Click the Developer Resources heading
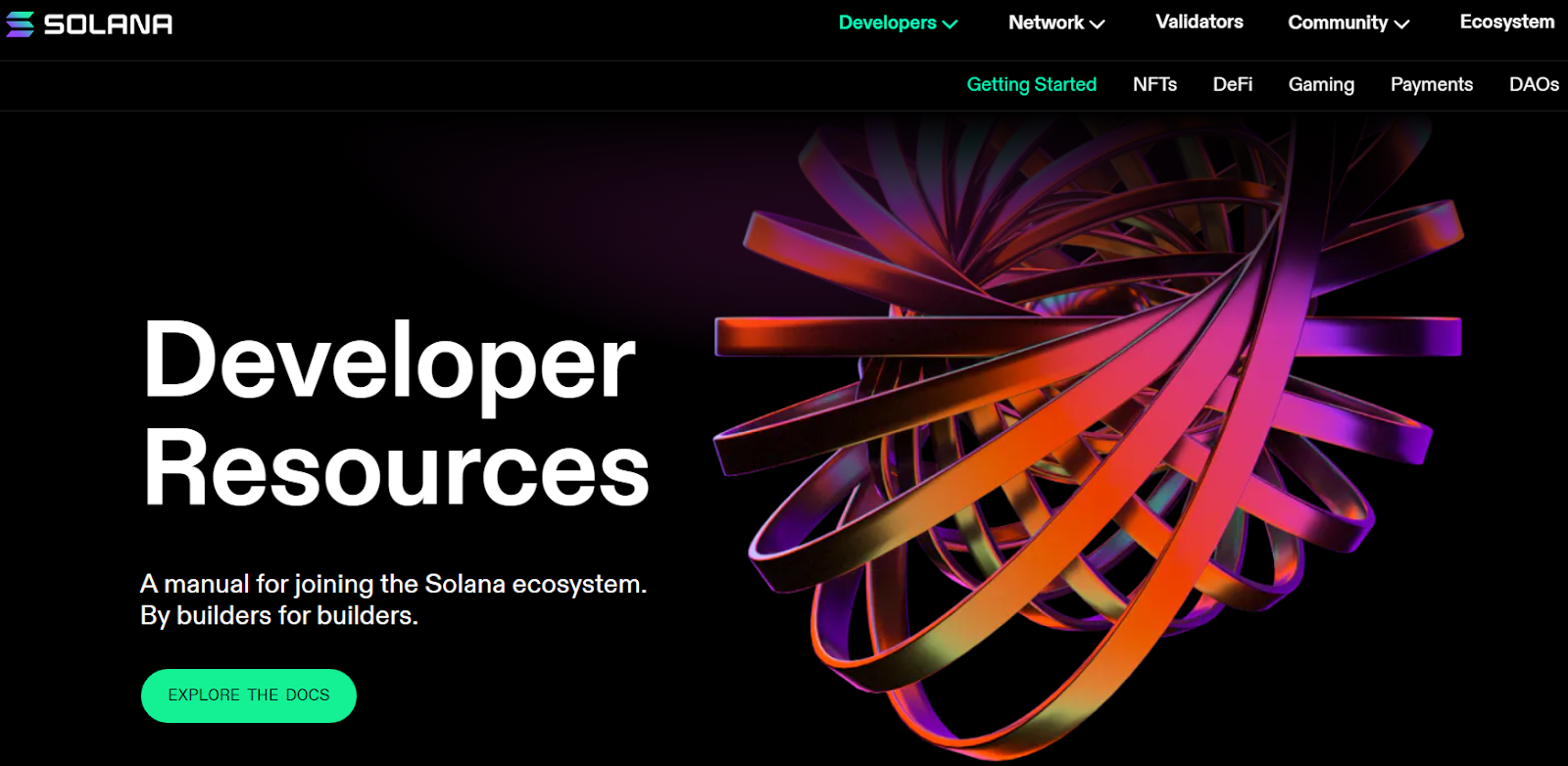Image resolution: width=1568 pixels, height=766 pixels. [x=396, y=413]
